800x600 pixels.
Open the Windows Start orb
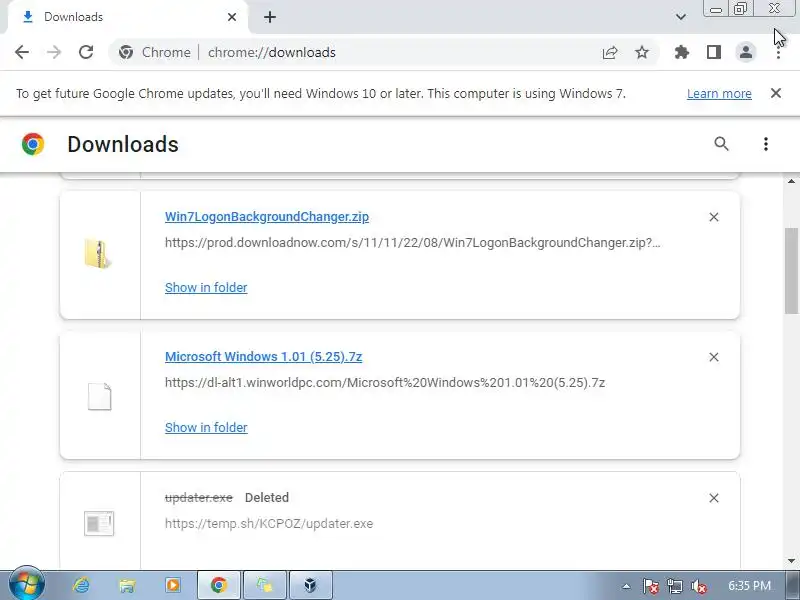(x=27, y=585)
